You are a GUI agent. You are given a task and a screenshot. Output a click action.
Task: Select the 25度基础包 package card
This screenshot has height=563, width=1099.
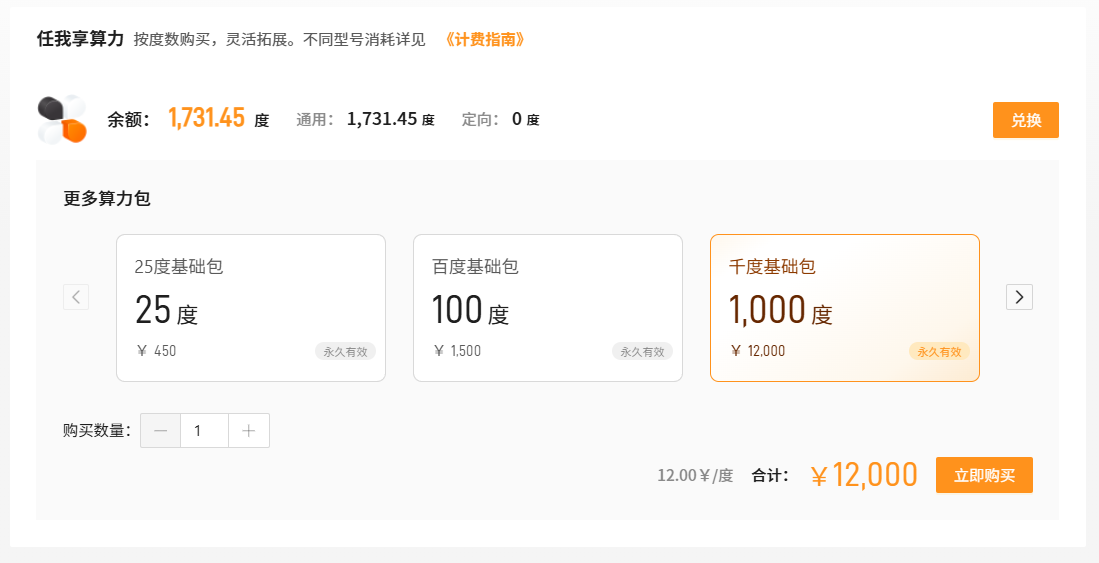pos(250,307)
